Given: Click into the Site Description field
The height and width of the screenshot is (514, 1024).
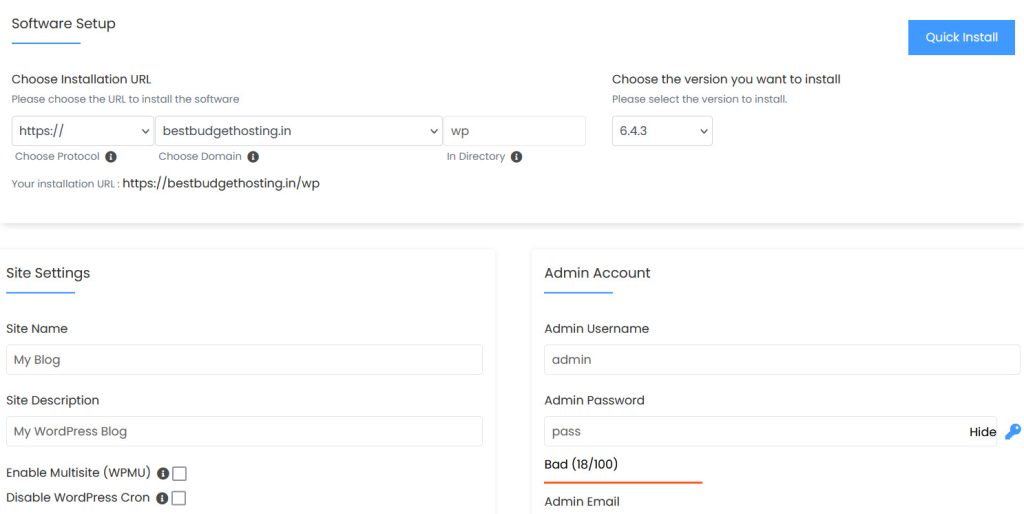Looking at the screenshot, I should click(244, 432).
